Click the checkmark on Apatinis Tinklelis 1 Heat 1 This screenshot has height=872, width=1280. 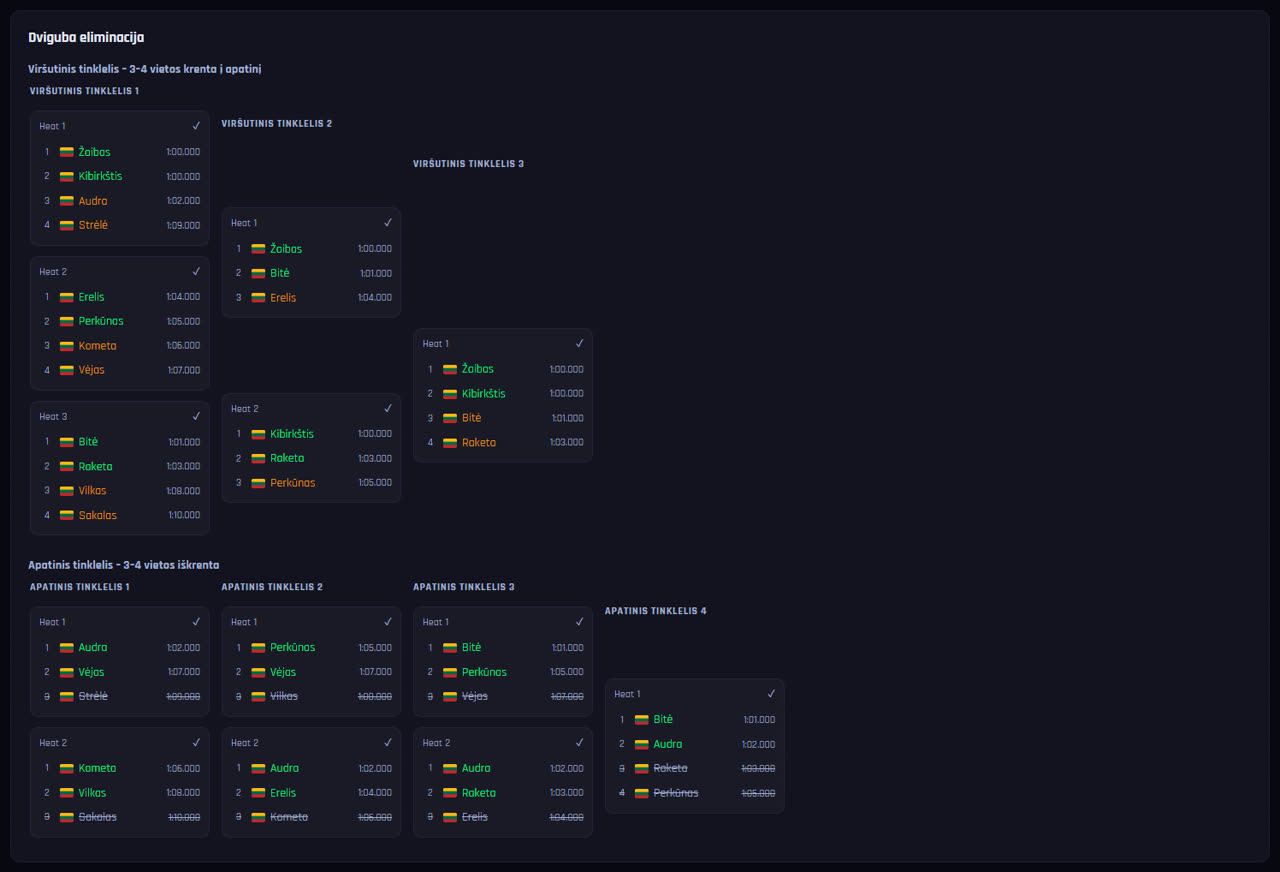[x=196, y=622]
